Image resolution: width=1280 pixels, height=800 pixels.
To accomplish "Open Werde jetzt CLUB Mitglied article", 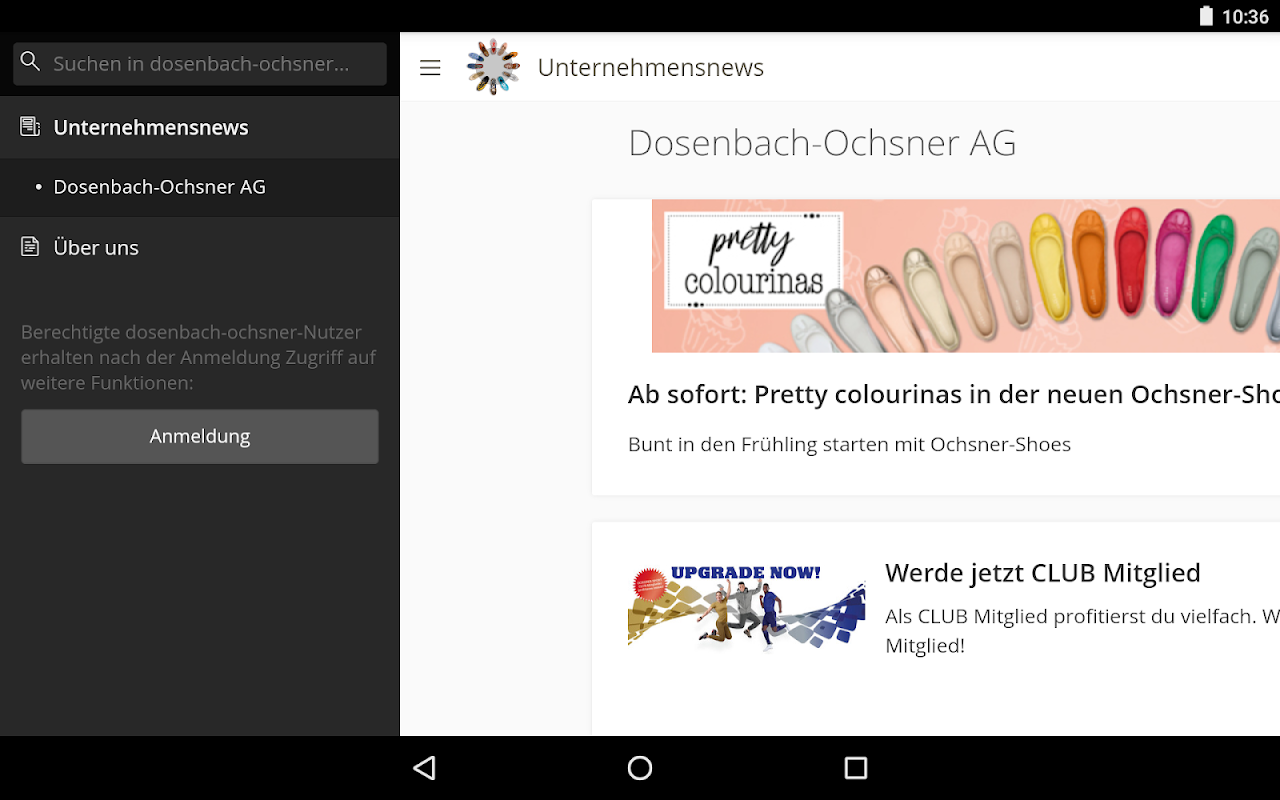I will coord(1043,573).
